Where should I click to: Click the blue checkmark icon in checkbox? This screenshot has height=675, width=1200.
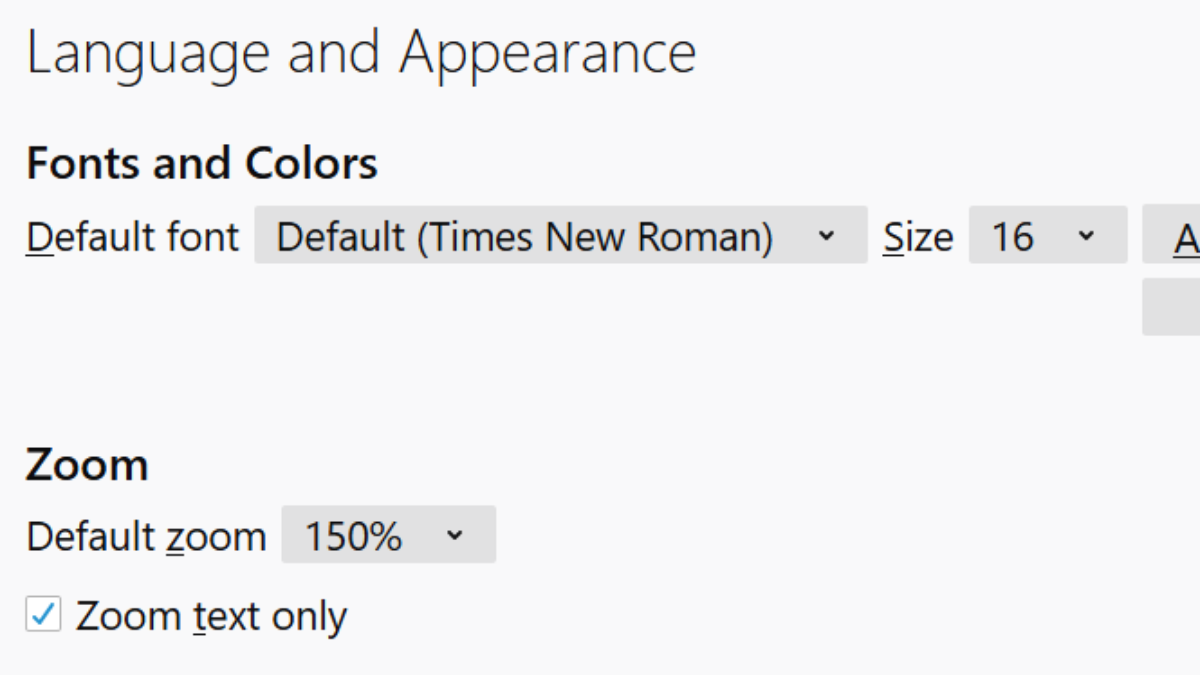pos(43,613)
